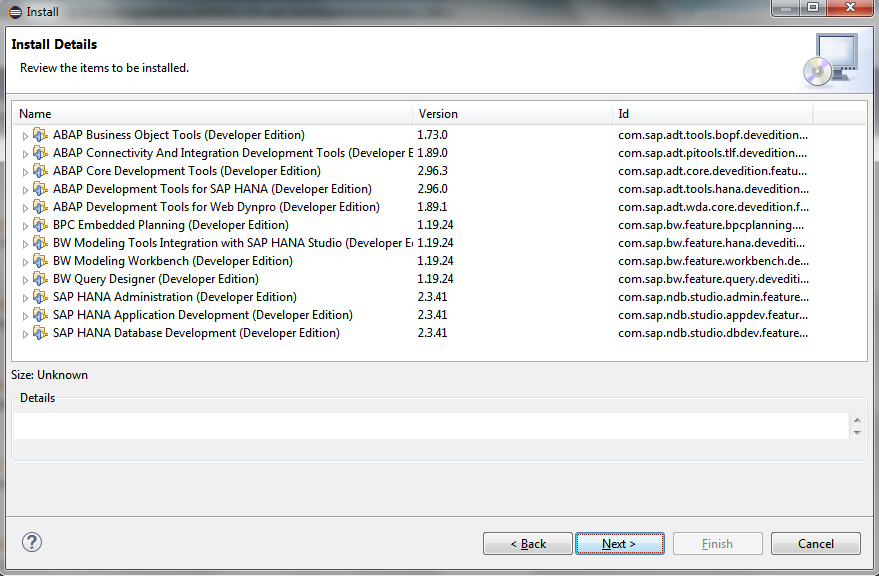The width and height of the screenshot is (879, 576).
Task: Click the feature icon for SAP HANA Database Development
Action: 40,332
